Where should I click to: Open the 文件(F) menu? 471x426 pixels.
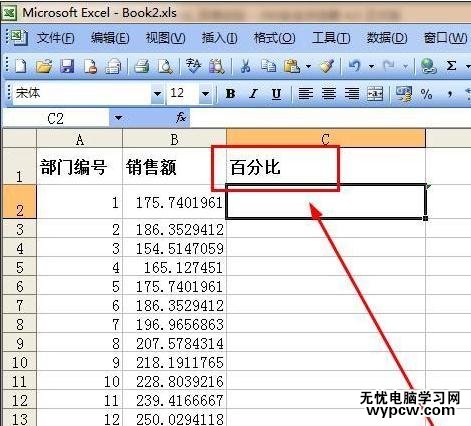coord(55,38)
